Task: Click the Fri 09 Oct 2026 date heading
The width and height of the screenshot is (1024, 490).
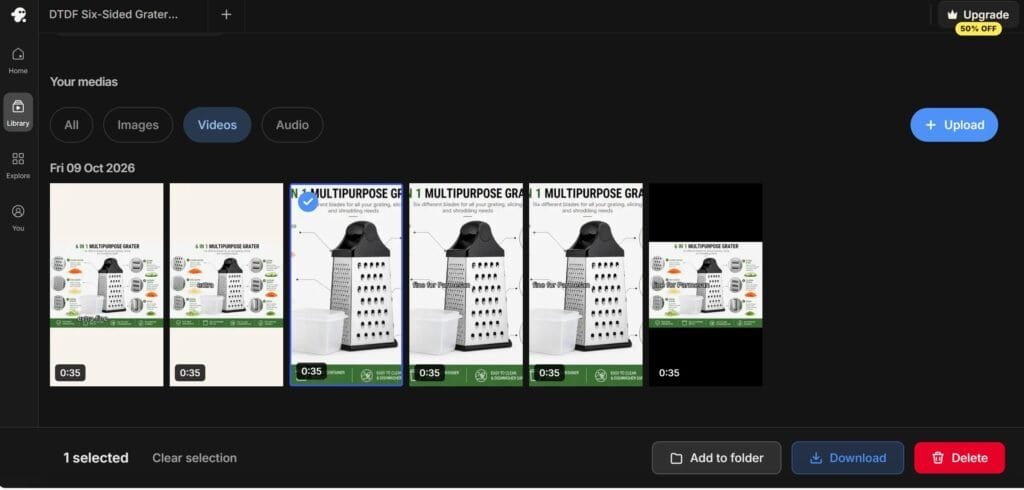Action: coord(92,168)
